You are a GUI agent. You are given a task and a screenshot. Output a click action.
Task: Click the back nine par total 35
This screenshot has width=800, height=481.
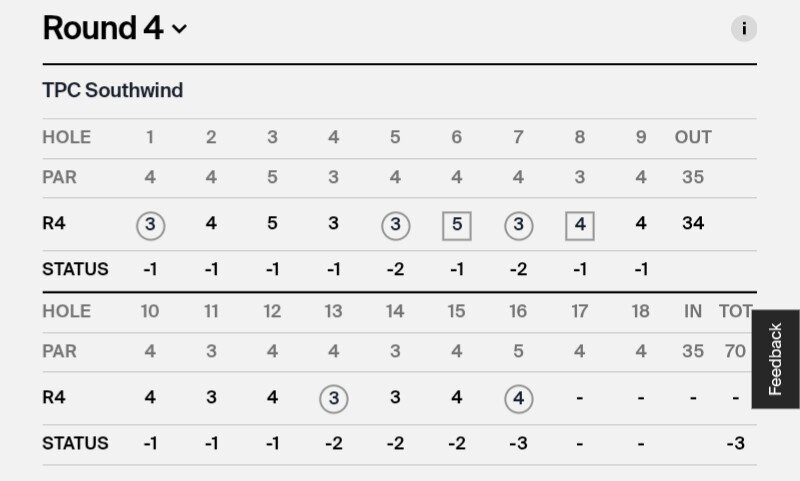point(693,351)
